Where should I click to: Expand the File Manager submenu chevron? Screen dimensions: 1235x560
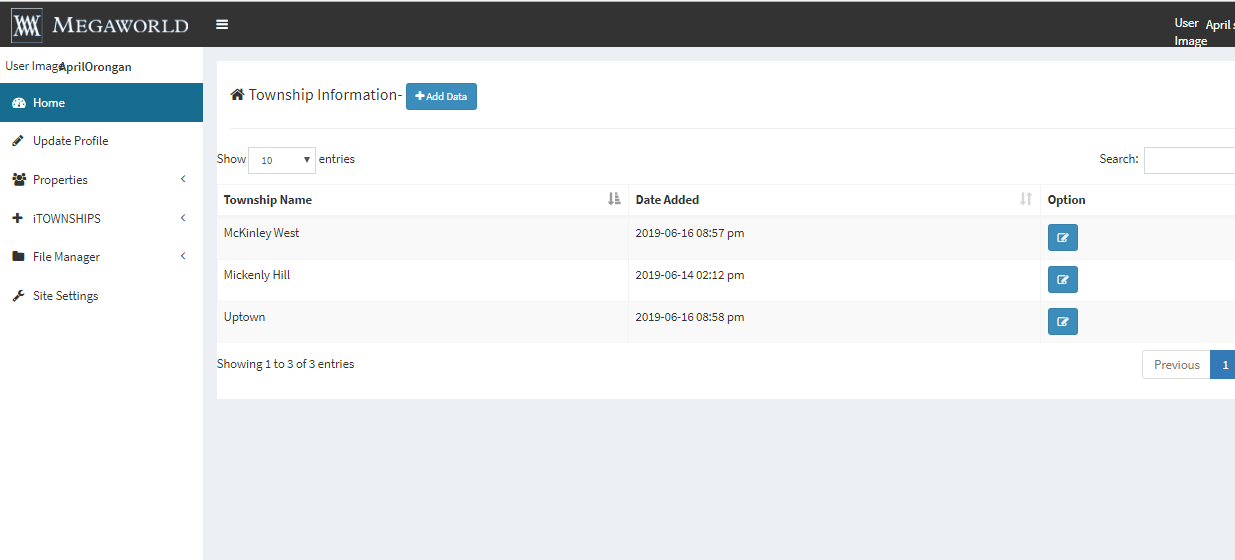point(183,256)
